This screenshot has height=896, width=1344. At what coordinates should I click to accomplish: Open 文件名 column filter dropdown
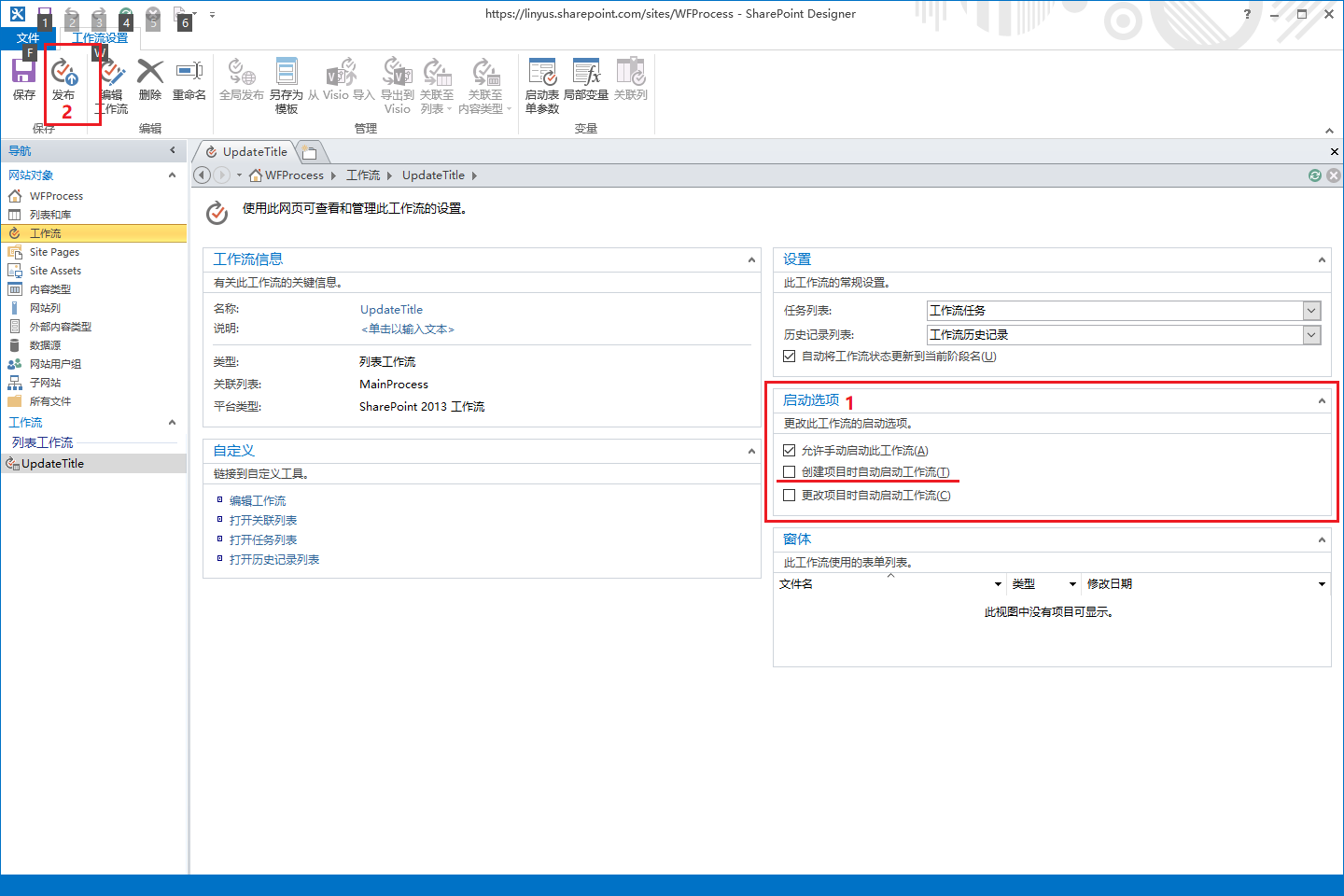click(x=998, y=584)
